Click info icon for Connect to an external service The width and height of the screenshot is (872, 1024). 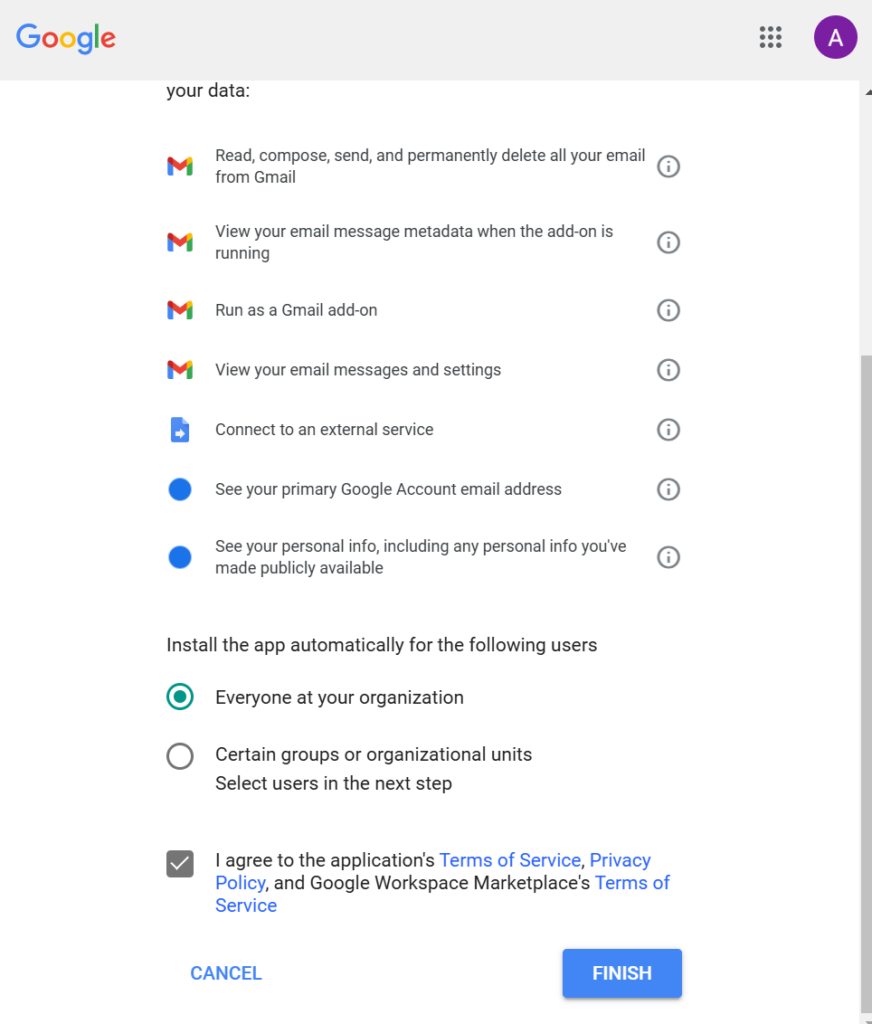(668, 430)
